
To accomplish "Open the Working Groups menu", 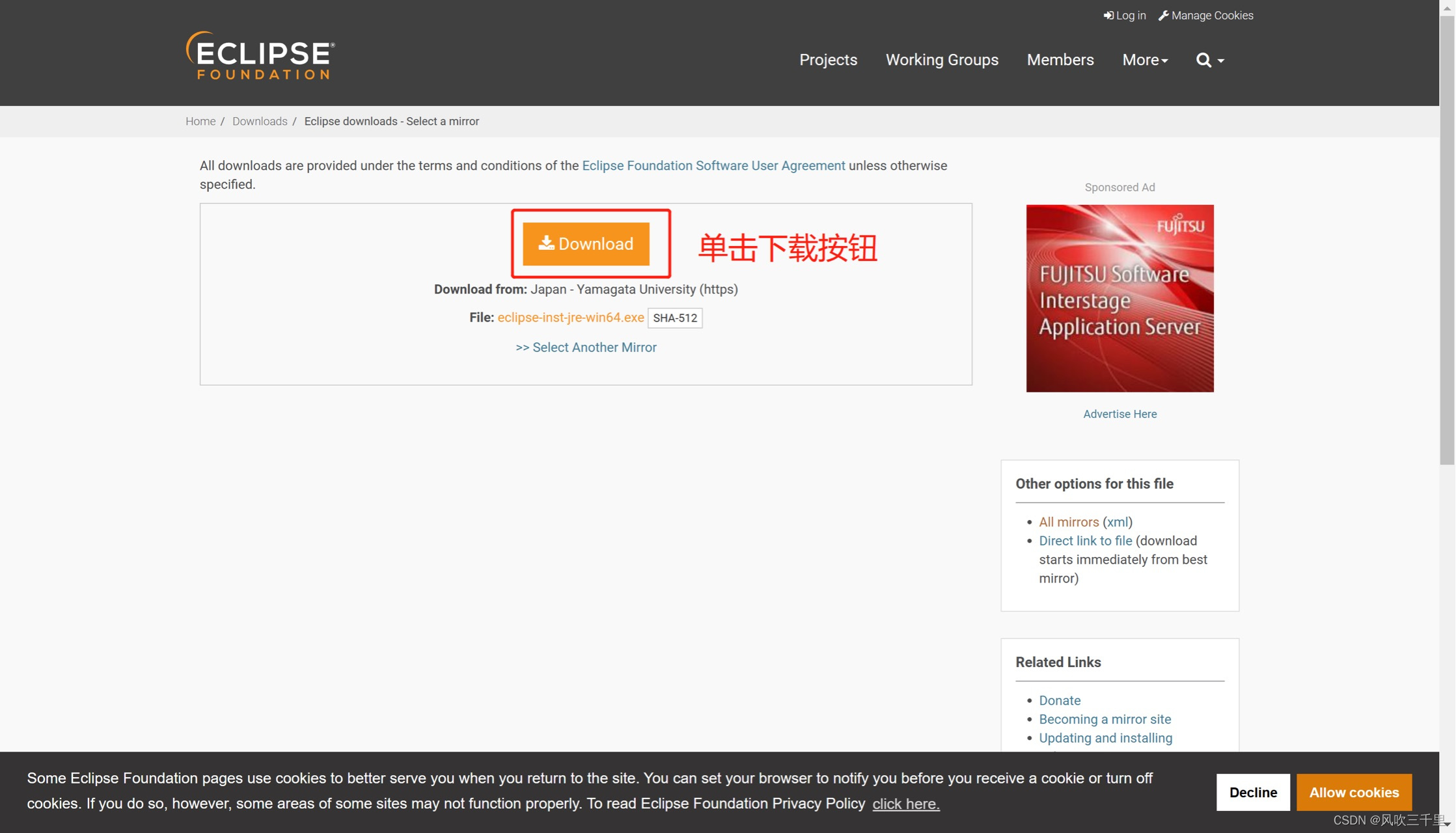I will click(941, 60).
